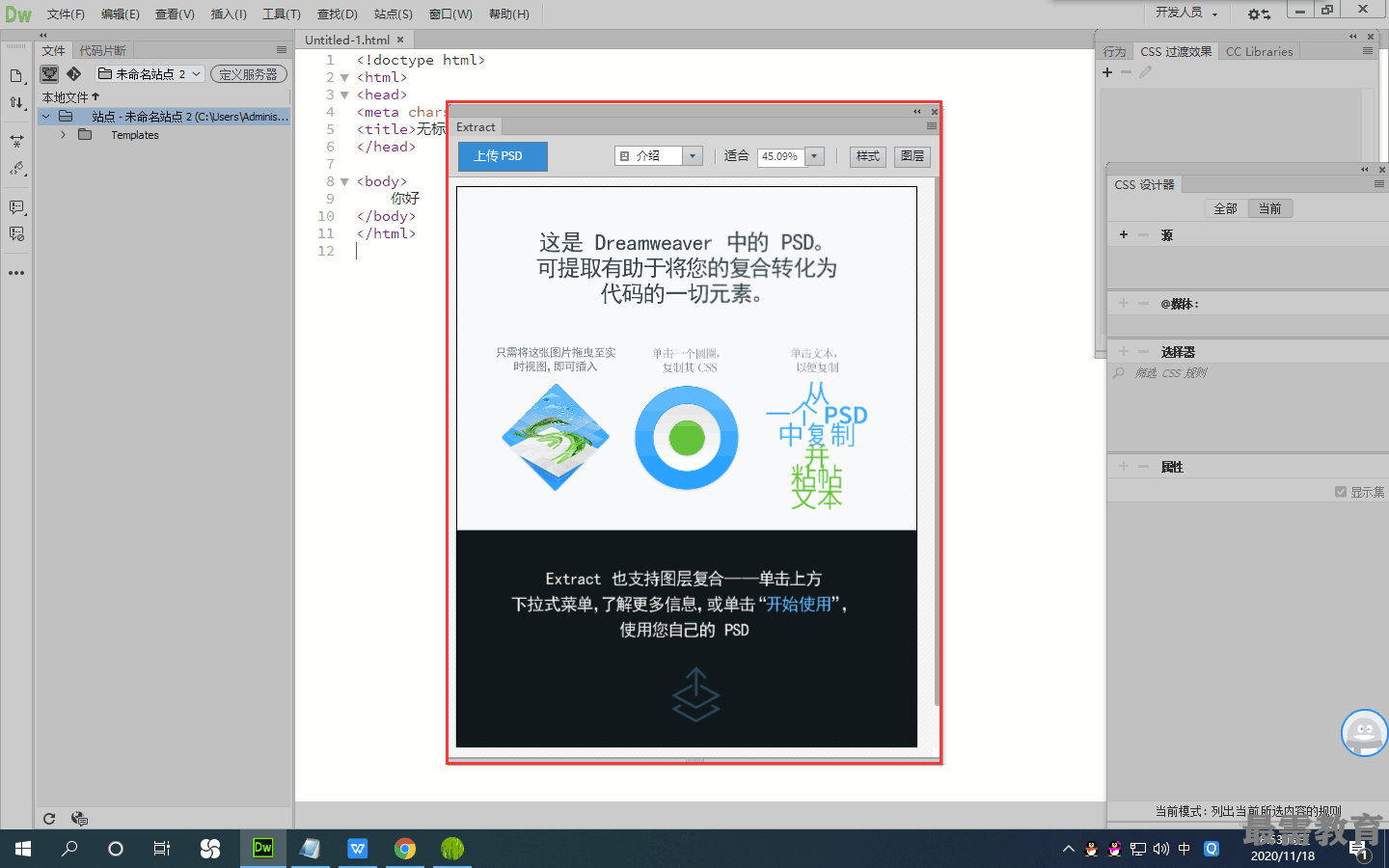Open the site selector dropdown
Screen dimensions: 1389x868
click(x=150, y=73)
